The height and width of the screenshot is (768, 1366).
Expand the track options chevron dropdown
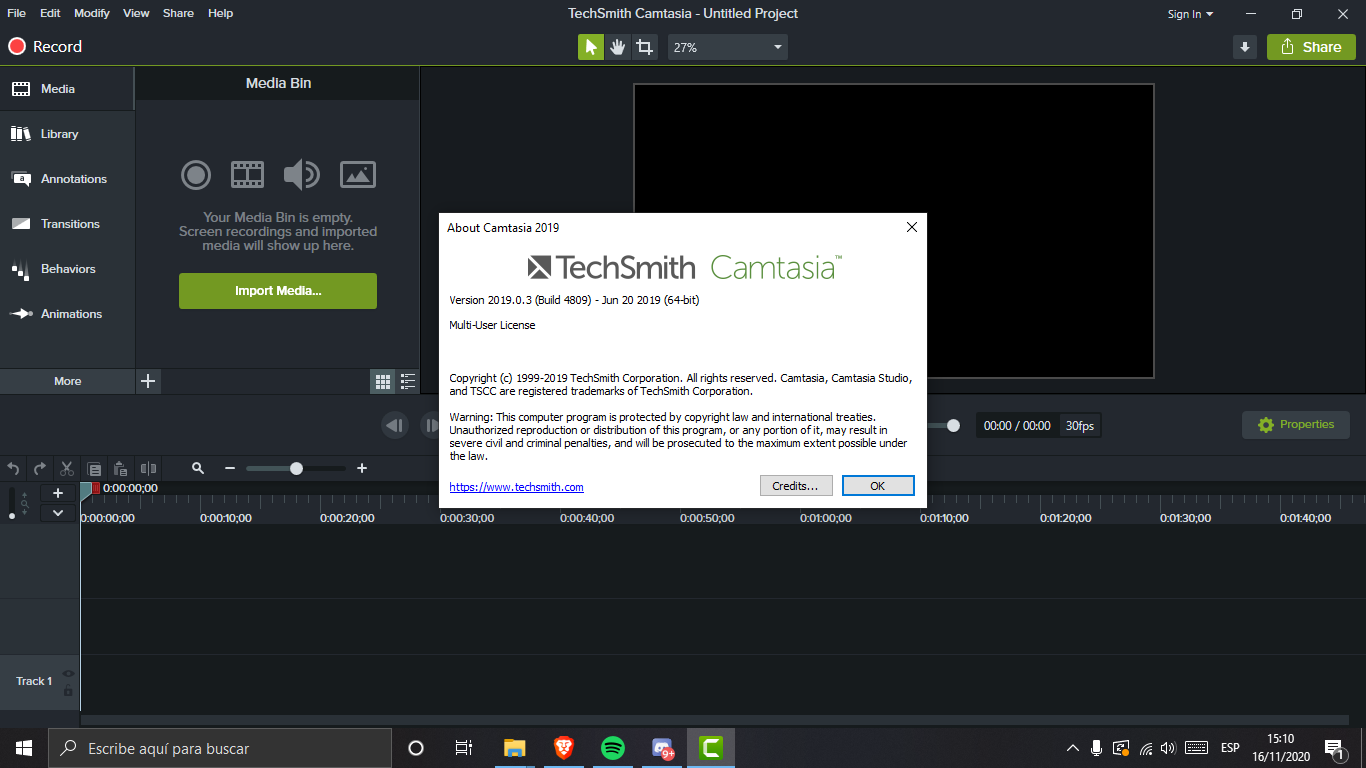pyautogui.click(x=58, y=513)
